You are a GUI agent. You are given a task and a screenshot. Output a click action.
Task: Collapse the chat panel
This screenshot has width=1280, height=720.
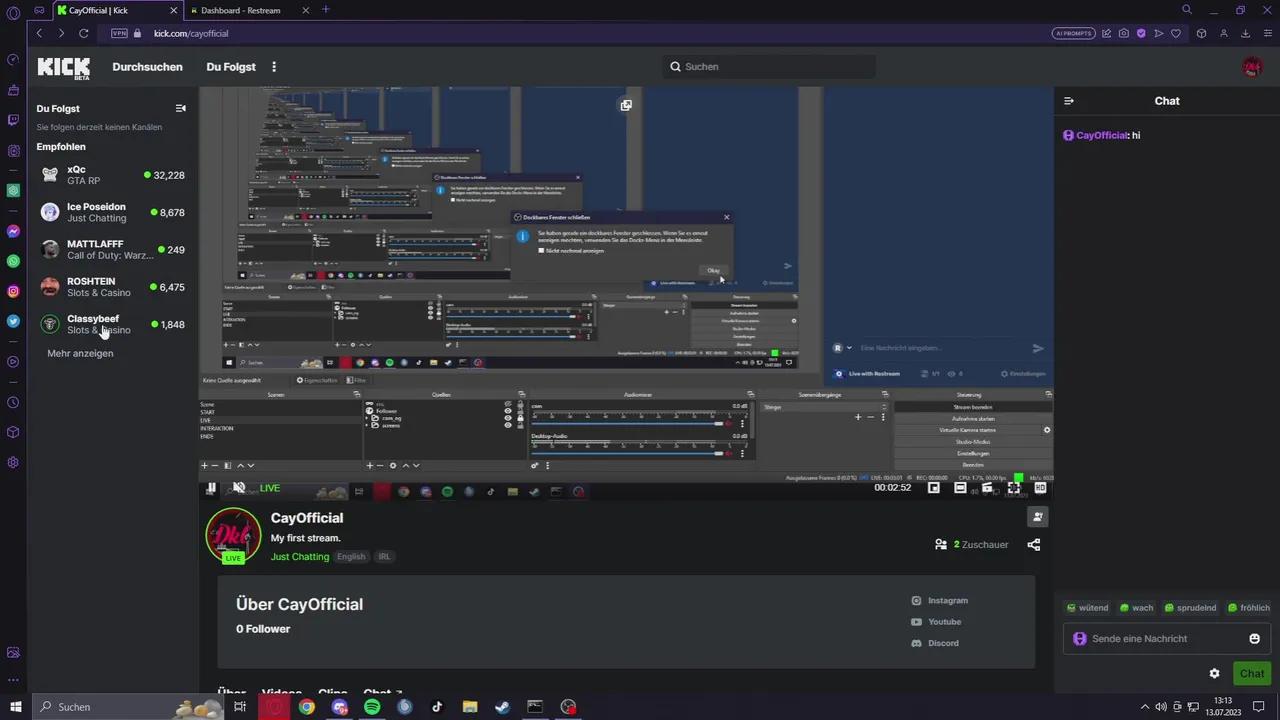pos(1069,101)
